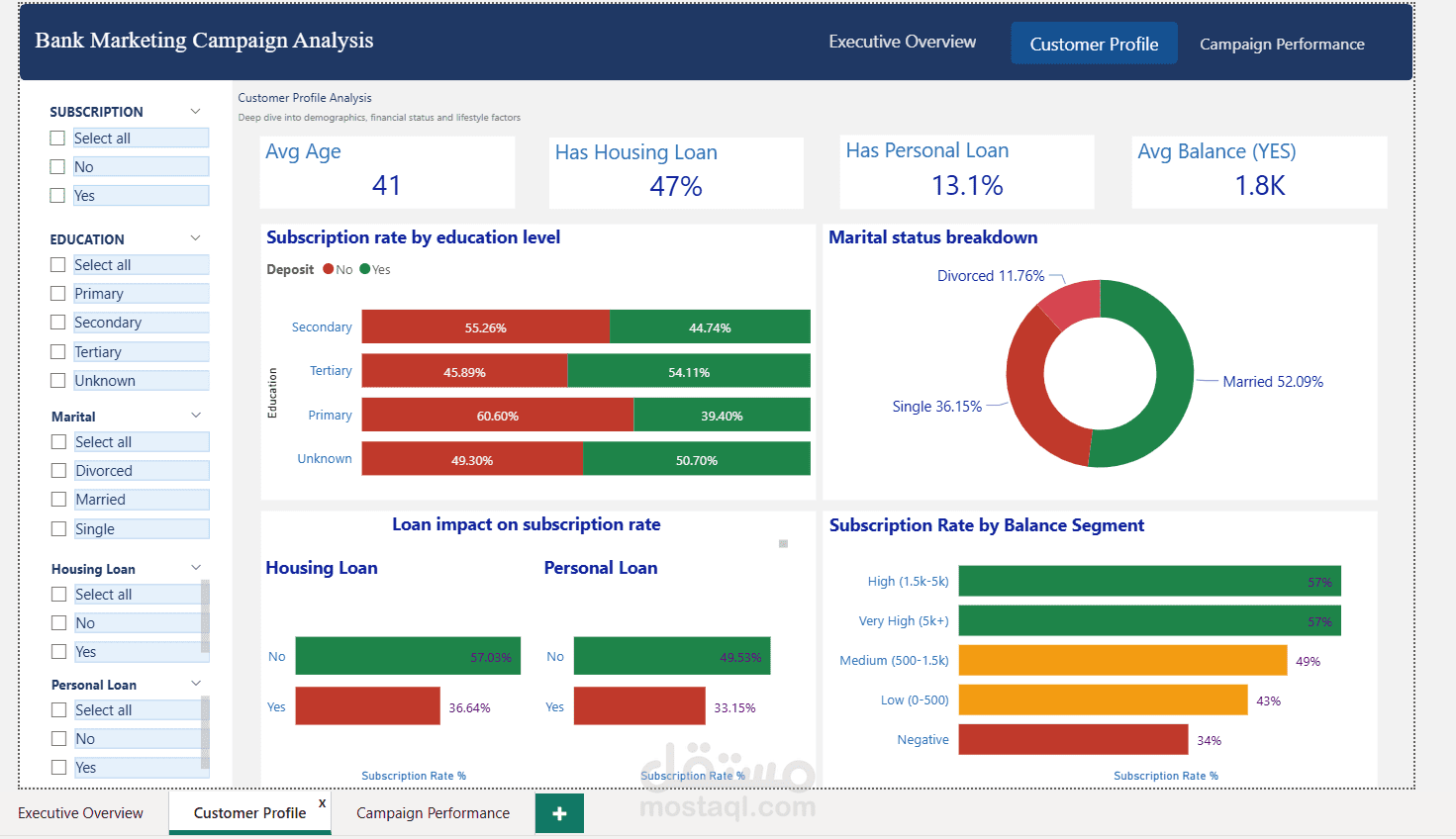Open Campaign Performance in header navigation
Image resolution: width=1456 pixels, height=839 pixels.
click(1282, 44)
